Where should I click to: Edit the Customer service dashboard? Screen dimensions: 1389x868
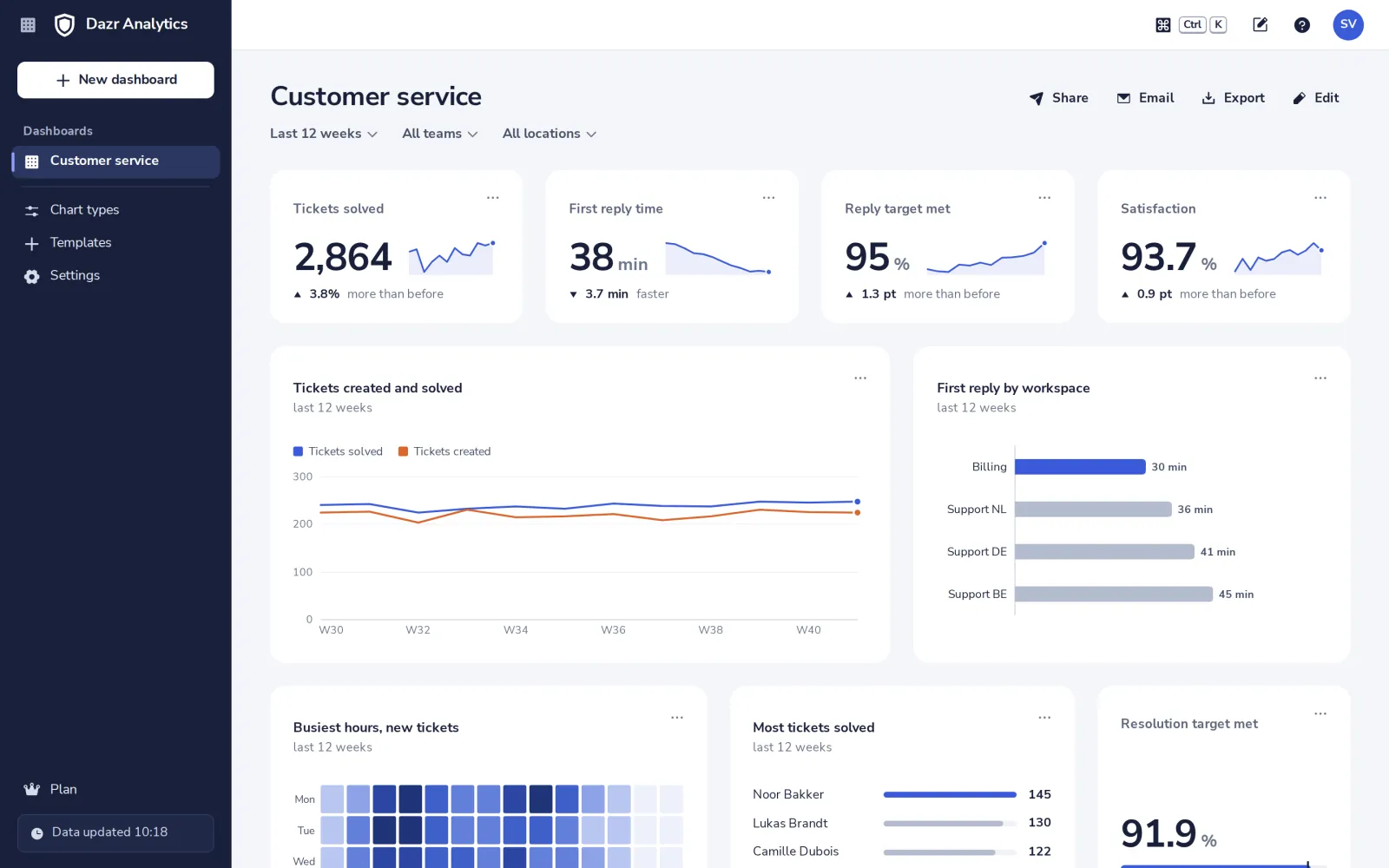pyautogui.click(x=1316, y=98)
